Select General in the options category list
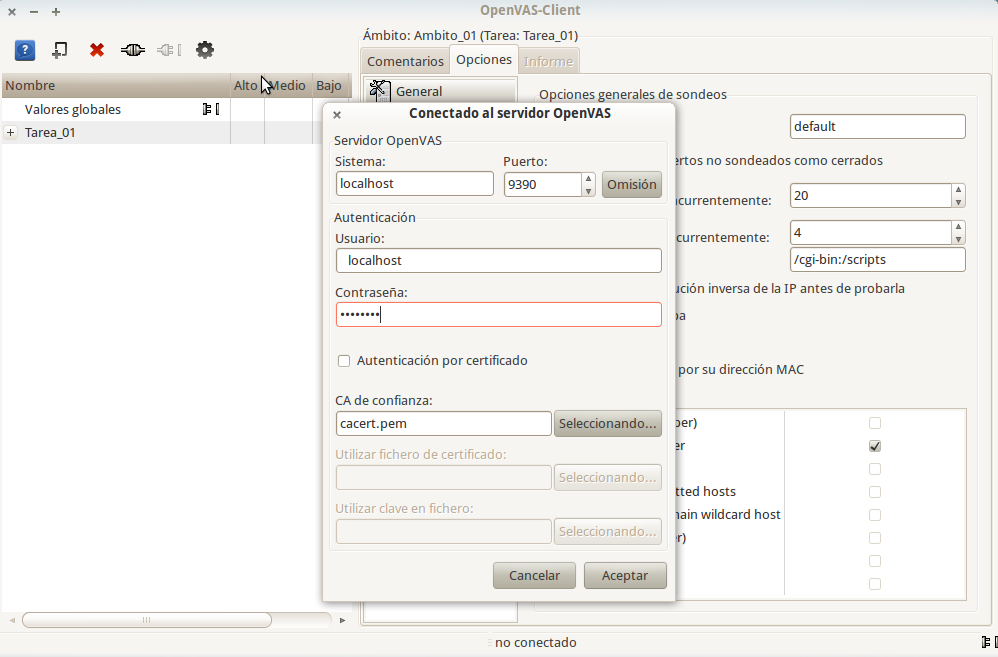Viewport: 998px width, 657px height. 440,91
